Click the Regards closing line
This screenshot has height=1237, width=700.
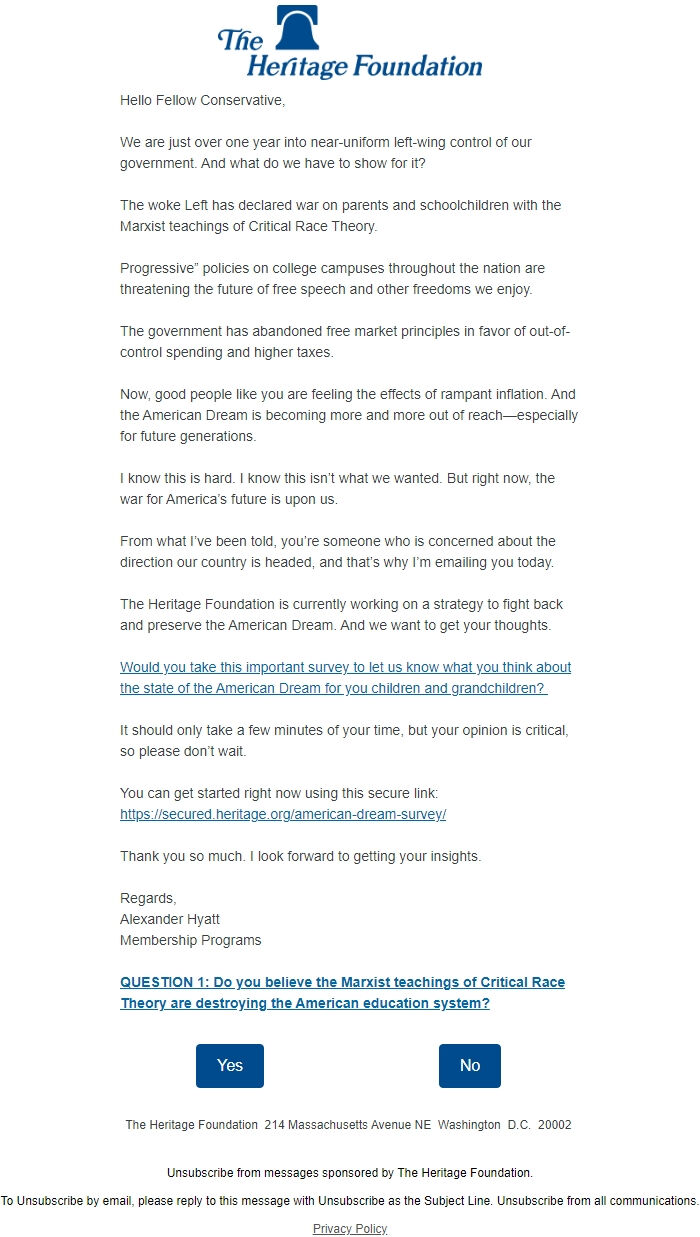pos(141,898)
